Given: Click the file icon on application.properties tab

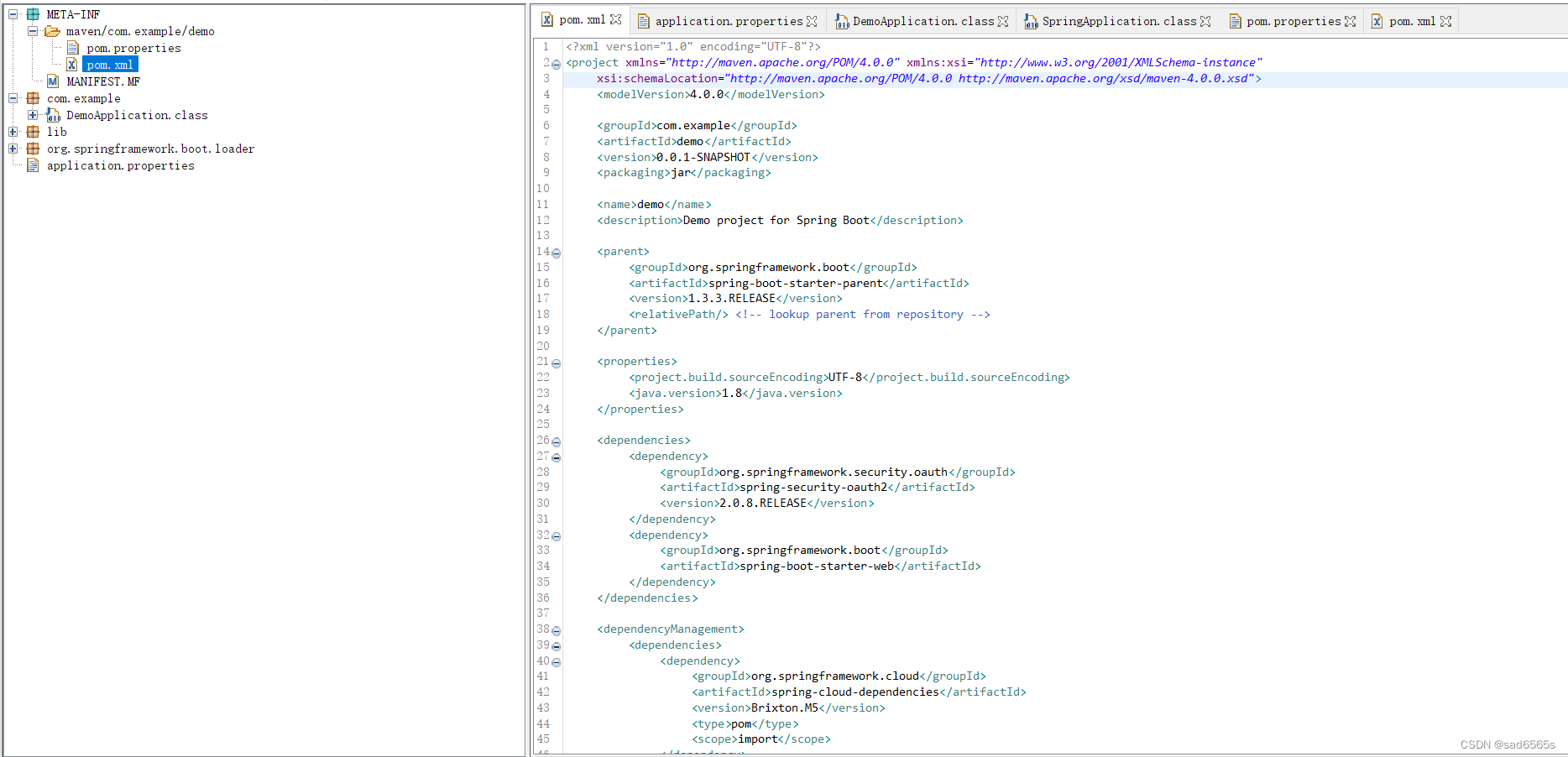Looking at the screenshot, I should tap(644, 21).
